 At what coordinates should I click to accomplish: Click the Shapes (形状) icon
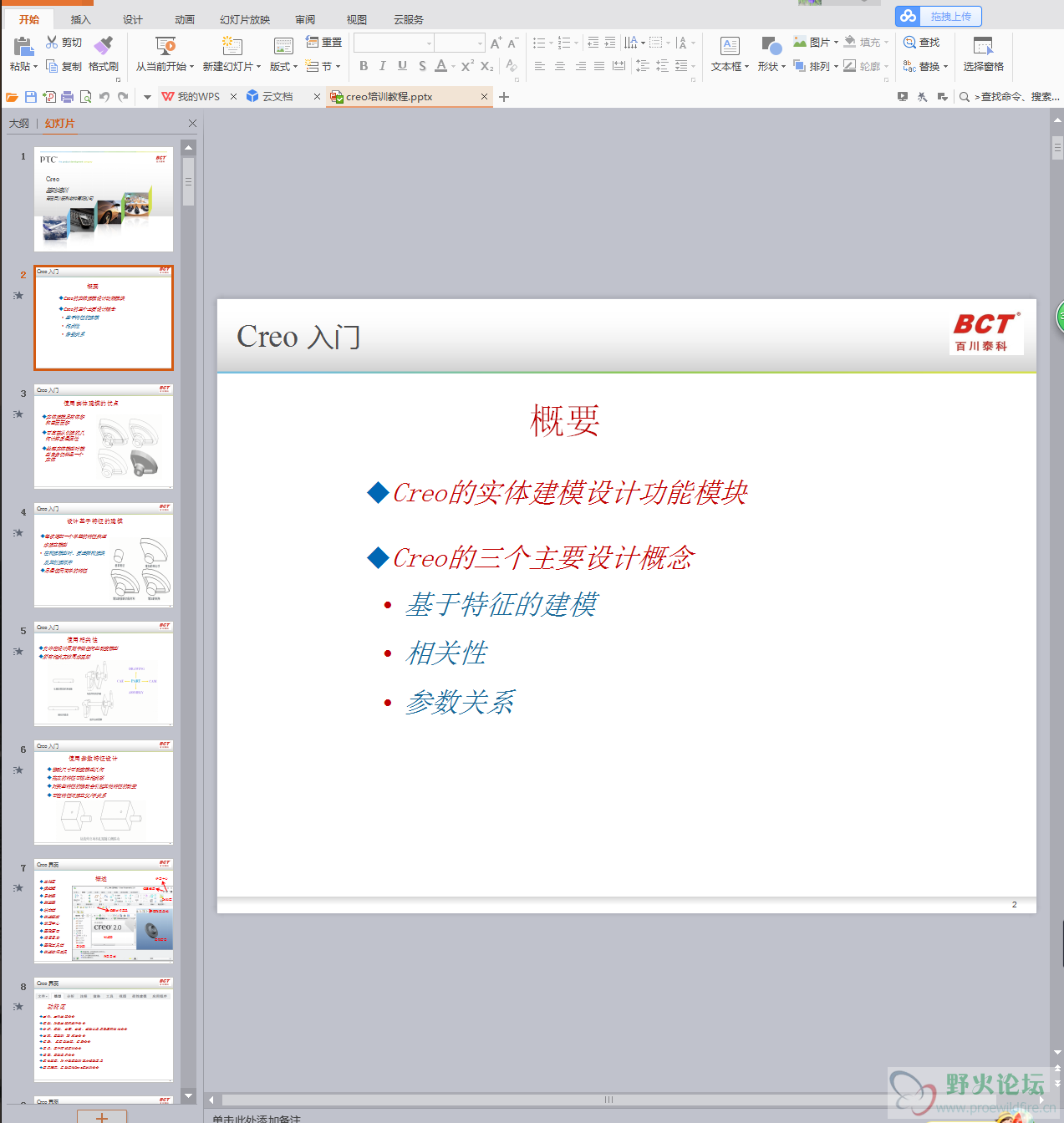(x=771, y=46)
